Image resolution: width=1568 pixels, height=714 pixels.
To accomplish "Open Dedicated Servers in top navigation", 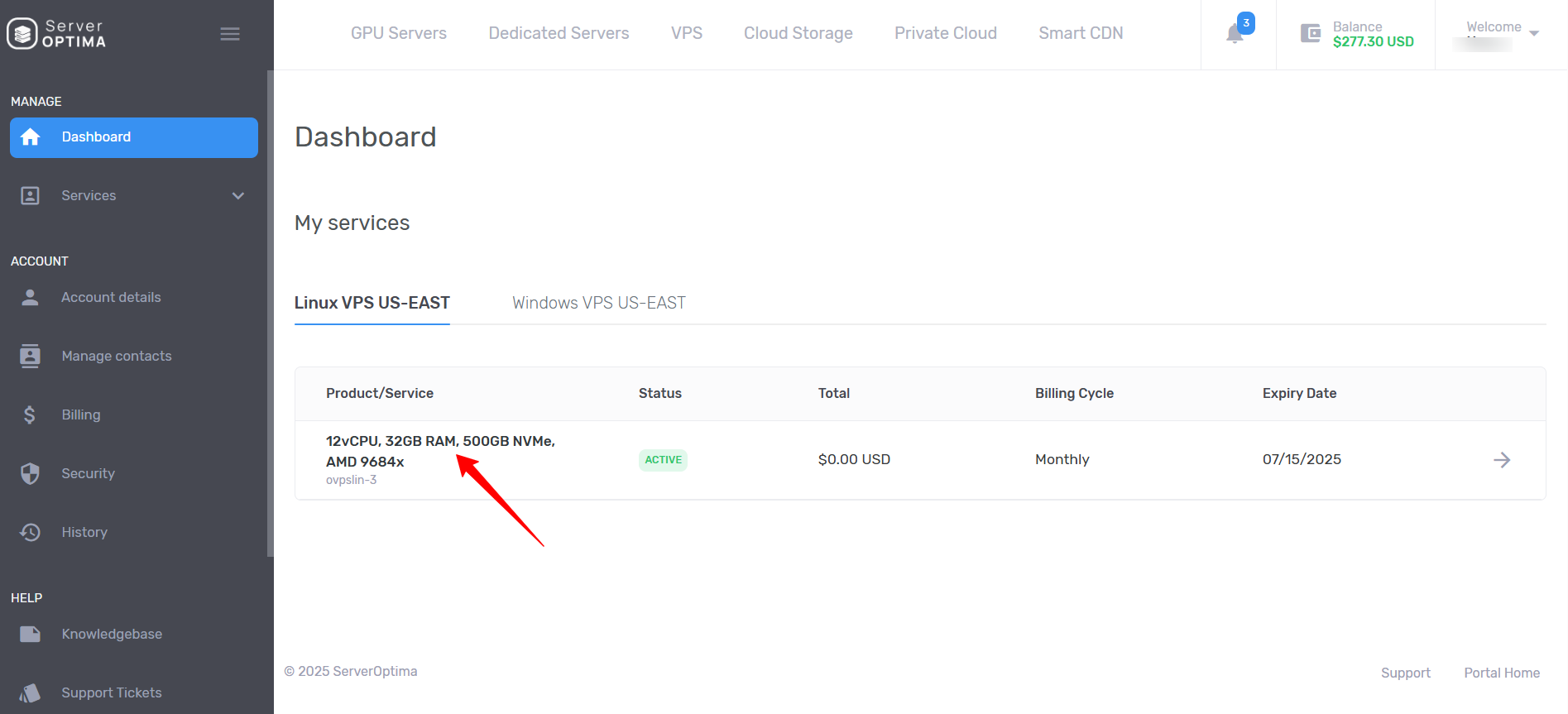I will point(559,33).
